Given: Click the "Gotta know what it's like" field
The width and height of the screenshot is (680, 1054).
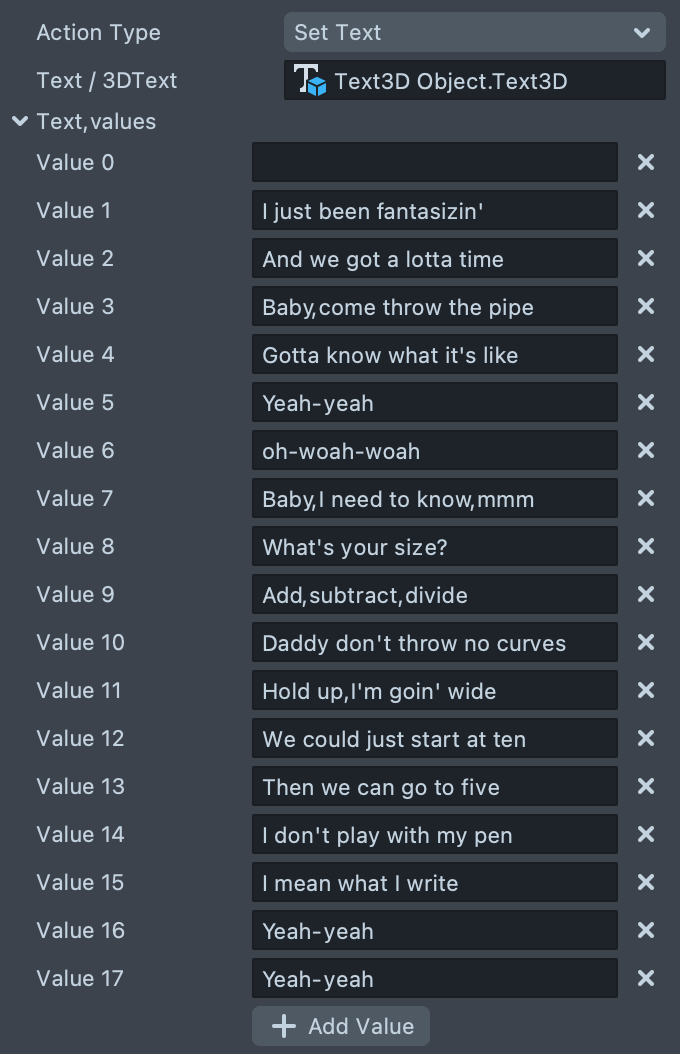Looking at the screenshot, I should tap(434, 355).
